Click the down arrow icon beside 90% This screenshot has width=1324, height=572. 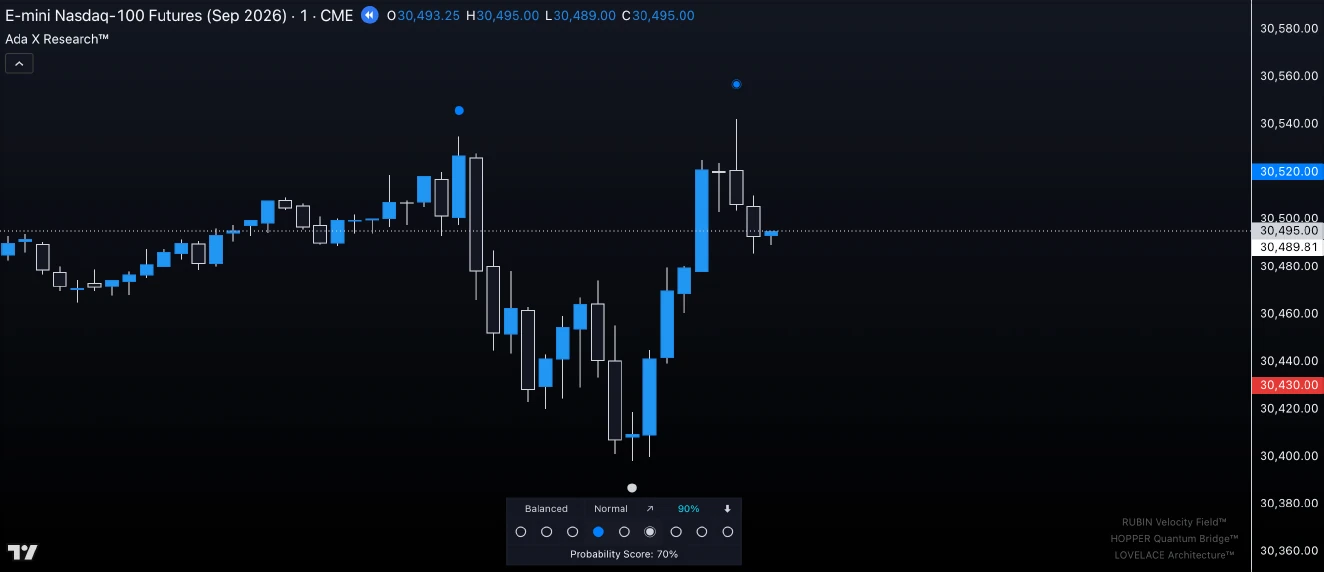click(x=727, y=509)
